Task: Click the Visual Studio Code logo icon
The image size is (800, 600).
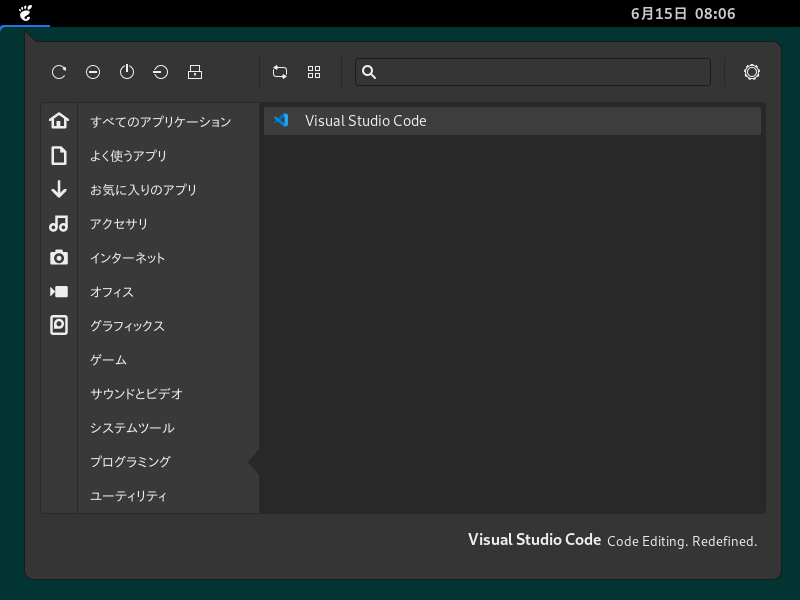Action: pyautogui.click(x=281, y=120)
